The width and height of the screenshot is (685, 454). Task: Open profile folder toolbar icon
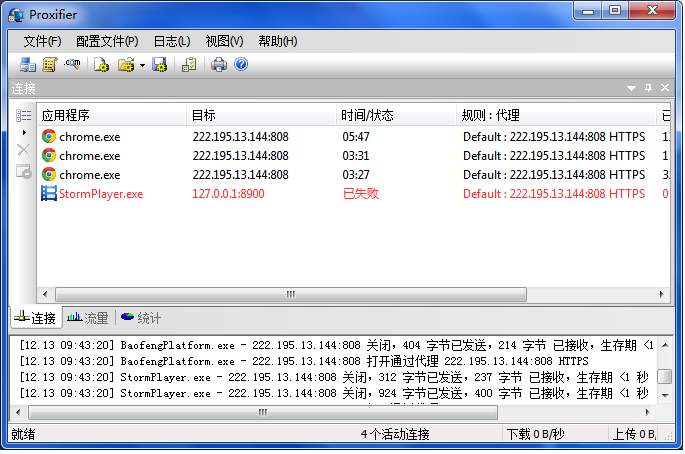pos(126,65)
